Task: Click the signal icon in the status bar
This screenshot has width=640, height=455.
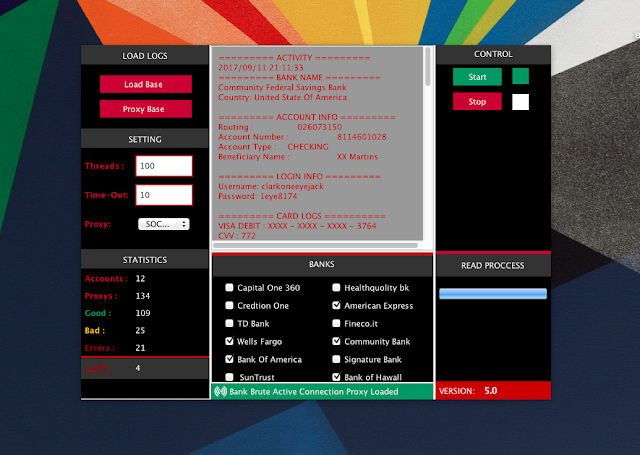Action: pos(220,392)
